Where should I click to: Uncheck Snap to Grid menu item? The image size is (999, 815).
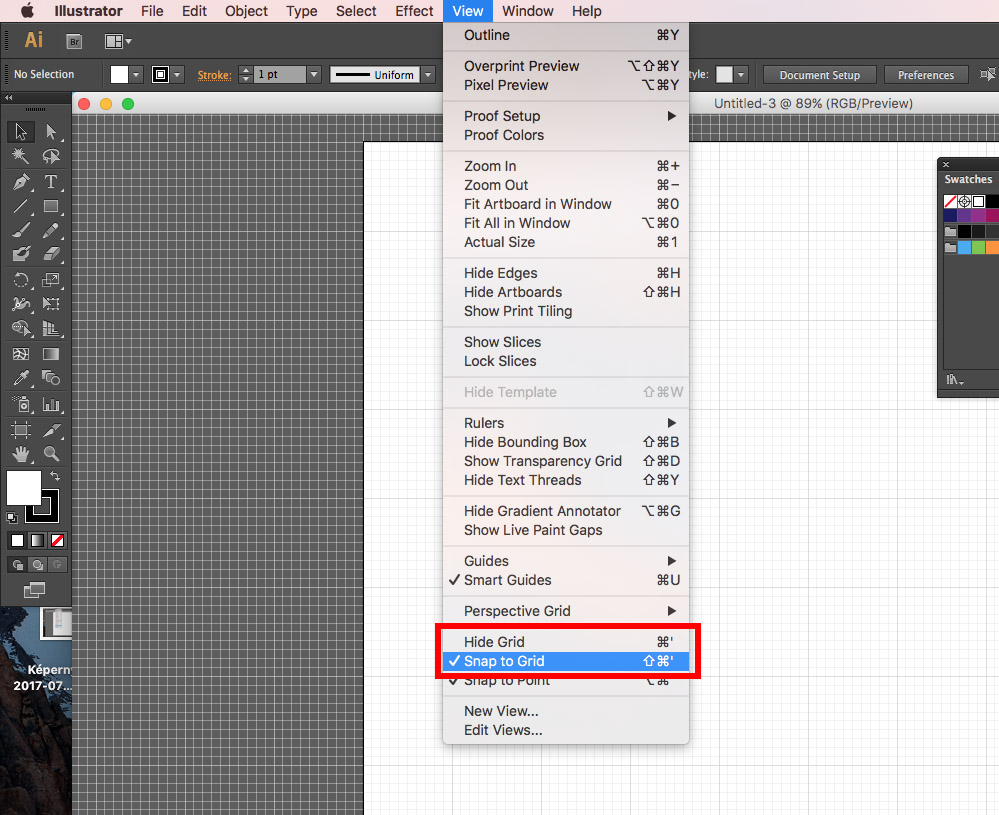504,661
